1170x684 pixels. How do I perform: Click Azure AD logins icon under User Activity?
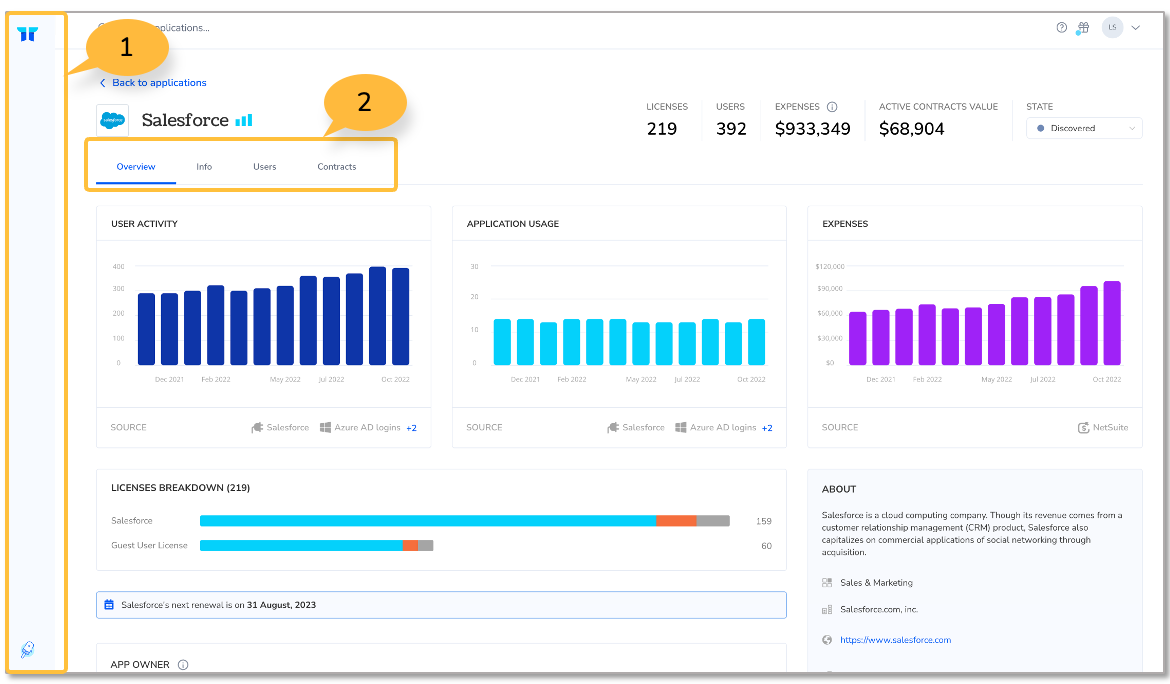click(325, 427)
